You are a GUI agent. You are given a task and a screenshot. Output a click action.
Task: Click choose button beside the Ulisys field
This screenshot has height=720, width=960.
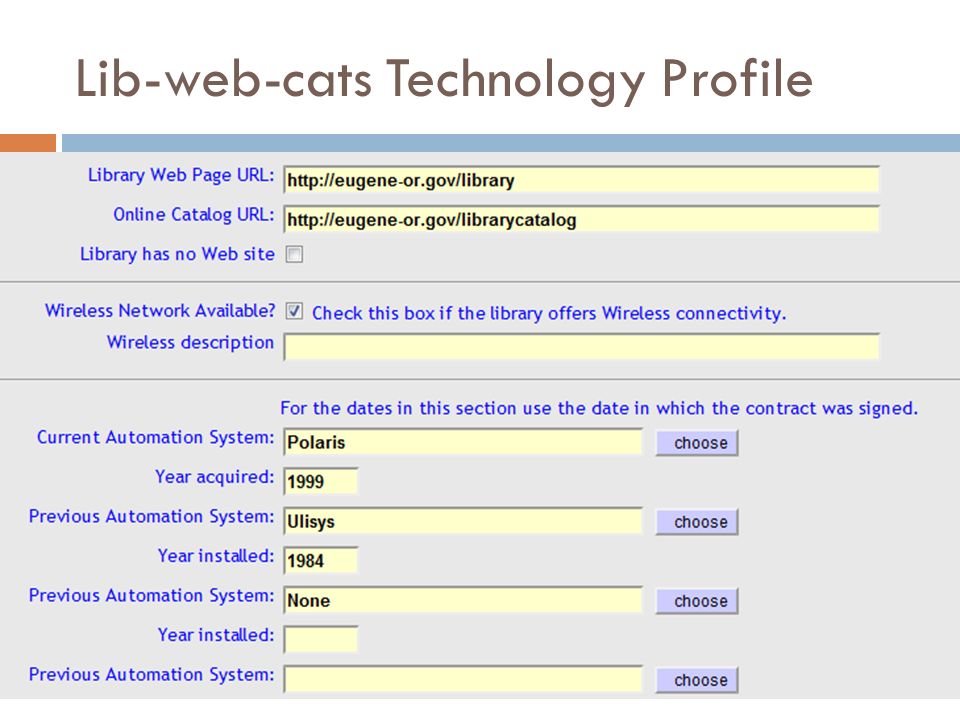pos(697,522)
